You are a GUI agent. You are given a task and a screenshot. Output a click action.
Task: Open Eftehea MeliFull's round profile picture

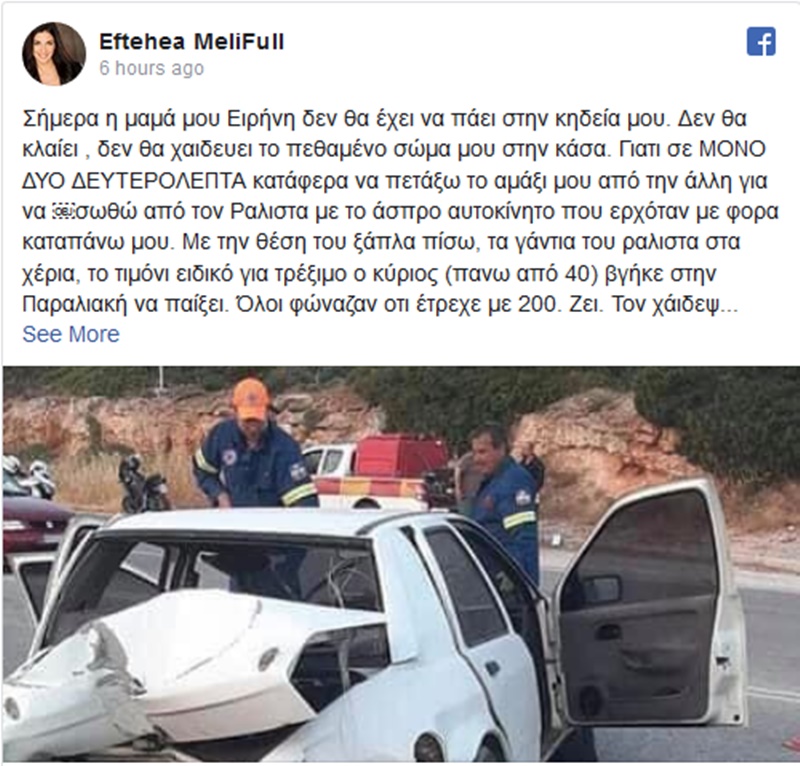[54, 54]
